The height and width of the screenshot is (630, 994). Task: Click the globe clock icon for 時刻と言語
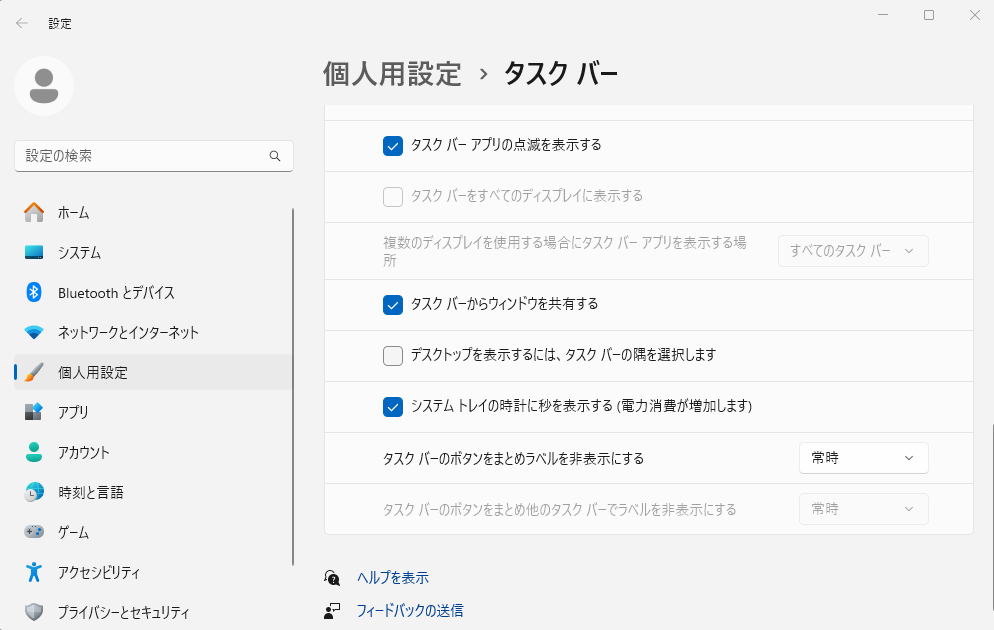34,492
